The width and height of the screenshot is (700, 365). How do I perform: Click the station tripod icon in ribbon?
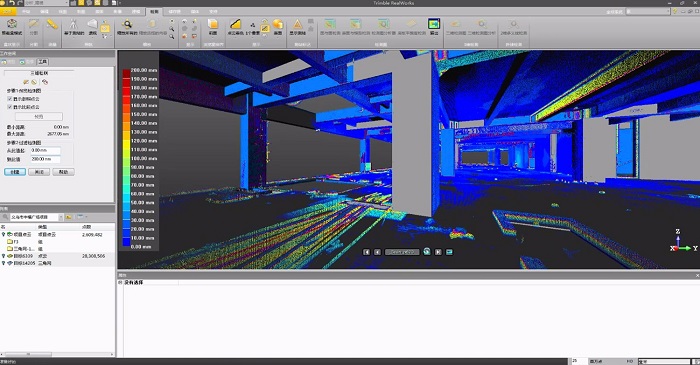(74, 24)
